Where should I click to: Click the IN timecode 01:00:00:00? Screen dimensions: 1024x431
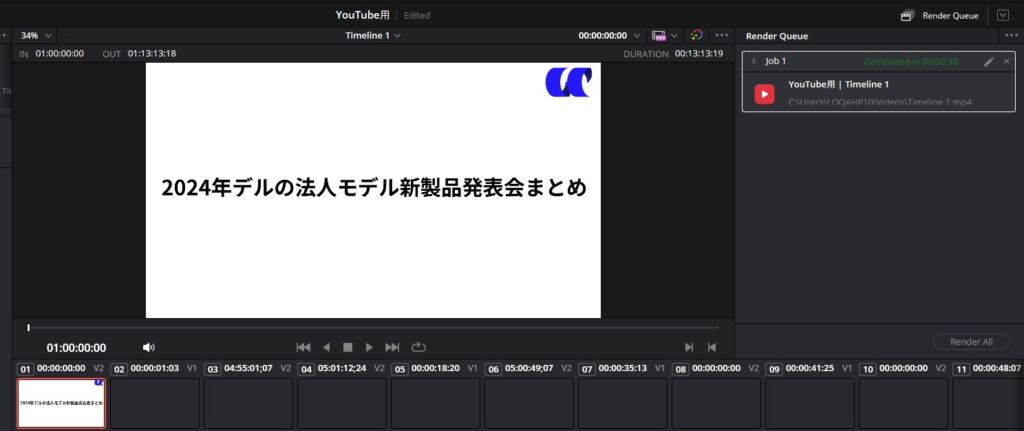coord(59,54)
